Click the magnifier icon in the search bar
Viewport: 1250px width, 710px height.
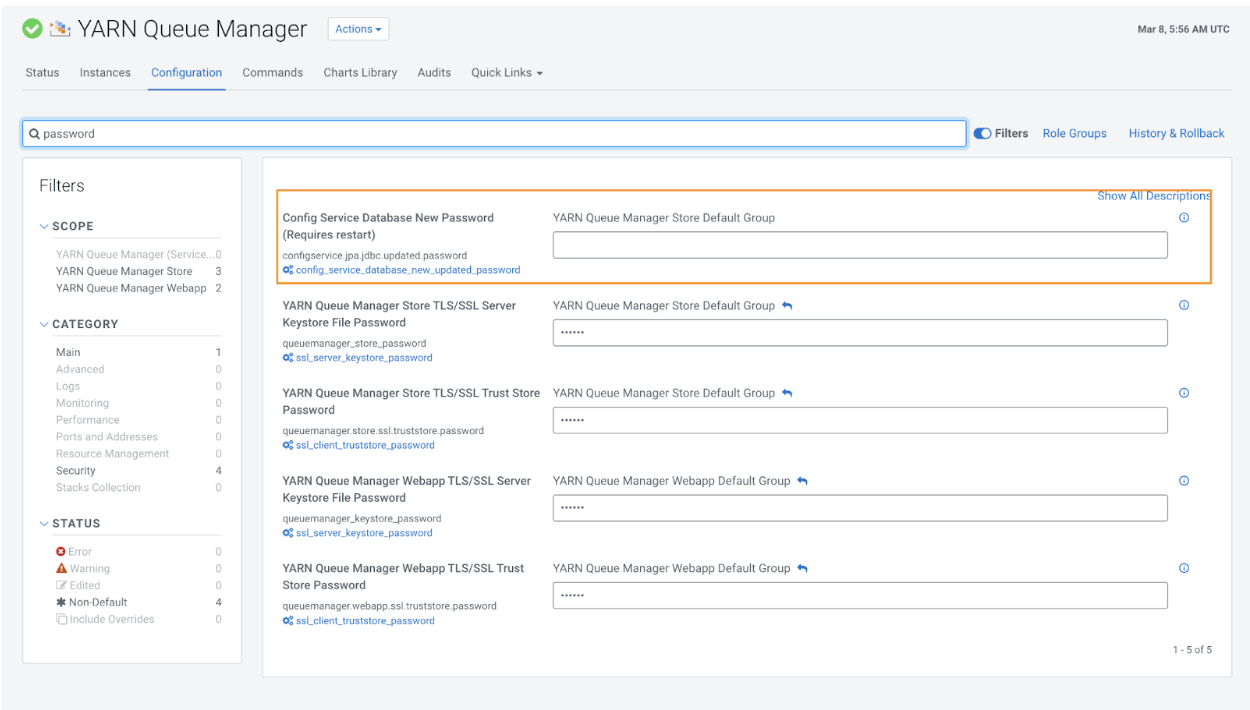coord(35,132)
